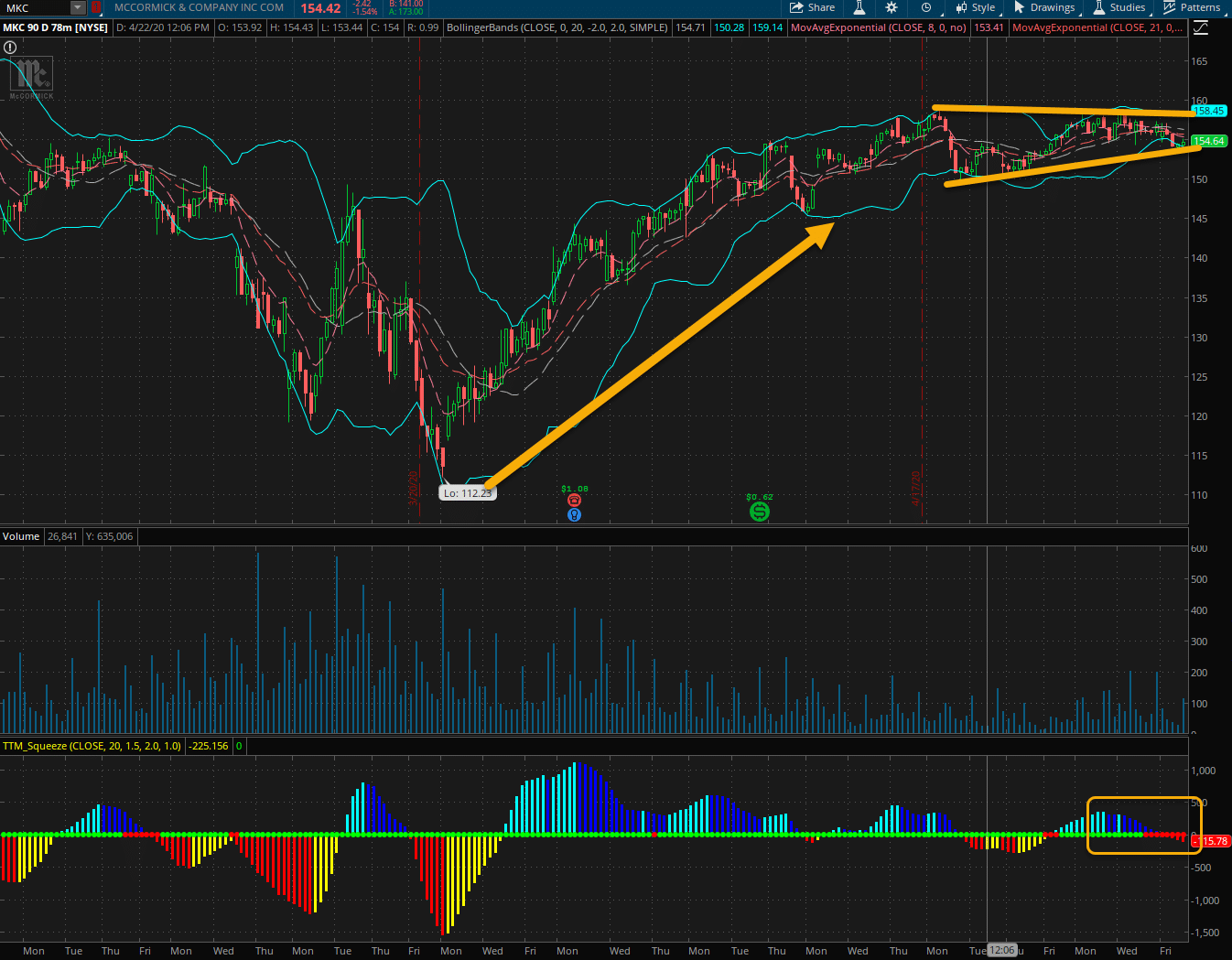
Task: Click the D: 4/22/20 12:06 PM readout
Action: tap(163, 27)
